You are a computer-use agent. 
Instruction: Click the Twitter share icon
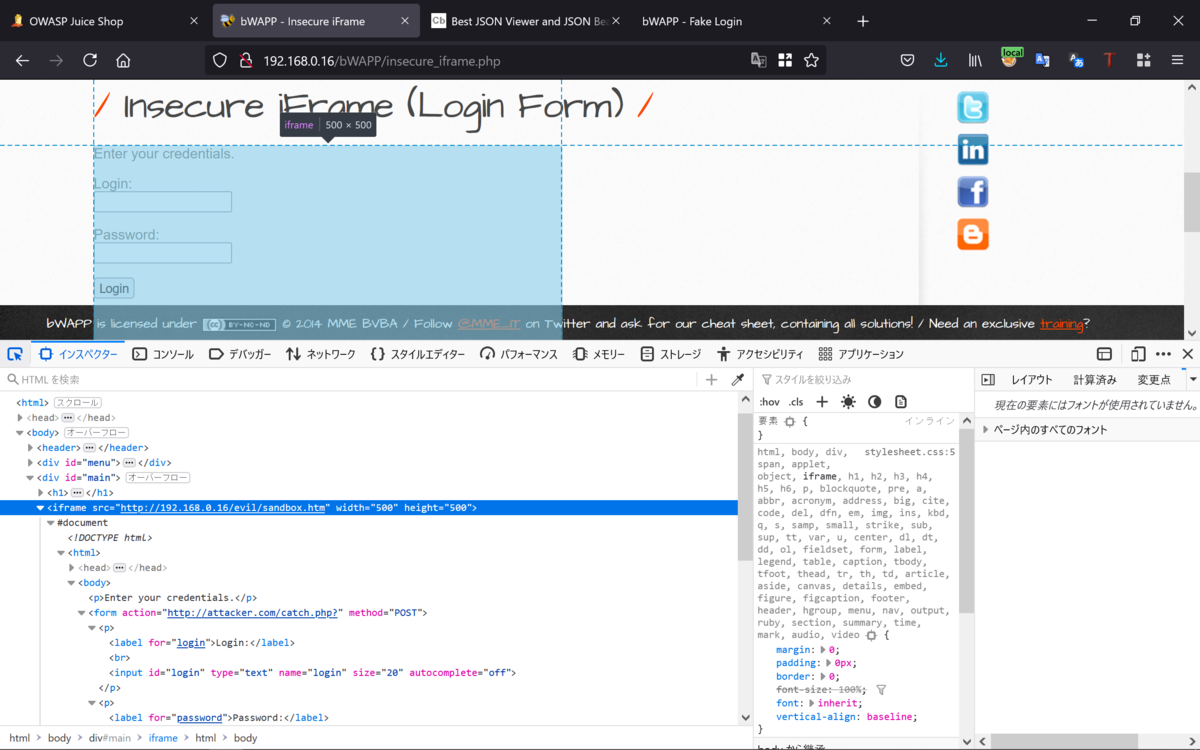[972, 107]
